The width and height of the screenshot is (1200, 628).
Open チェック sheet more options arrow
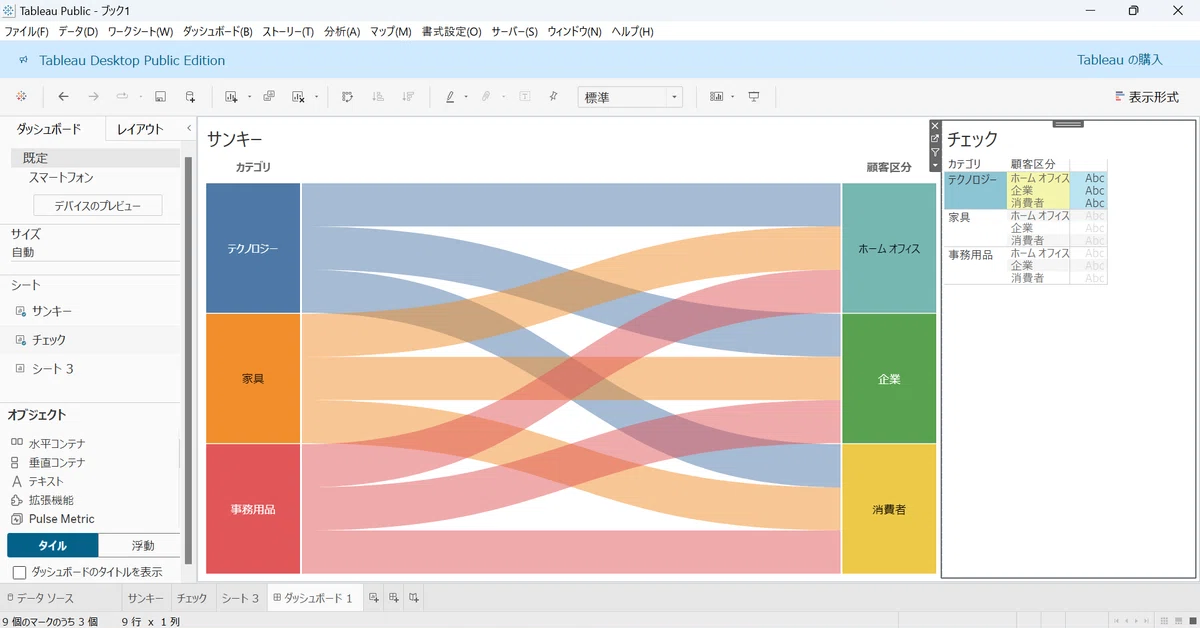[935, 165]
